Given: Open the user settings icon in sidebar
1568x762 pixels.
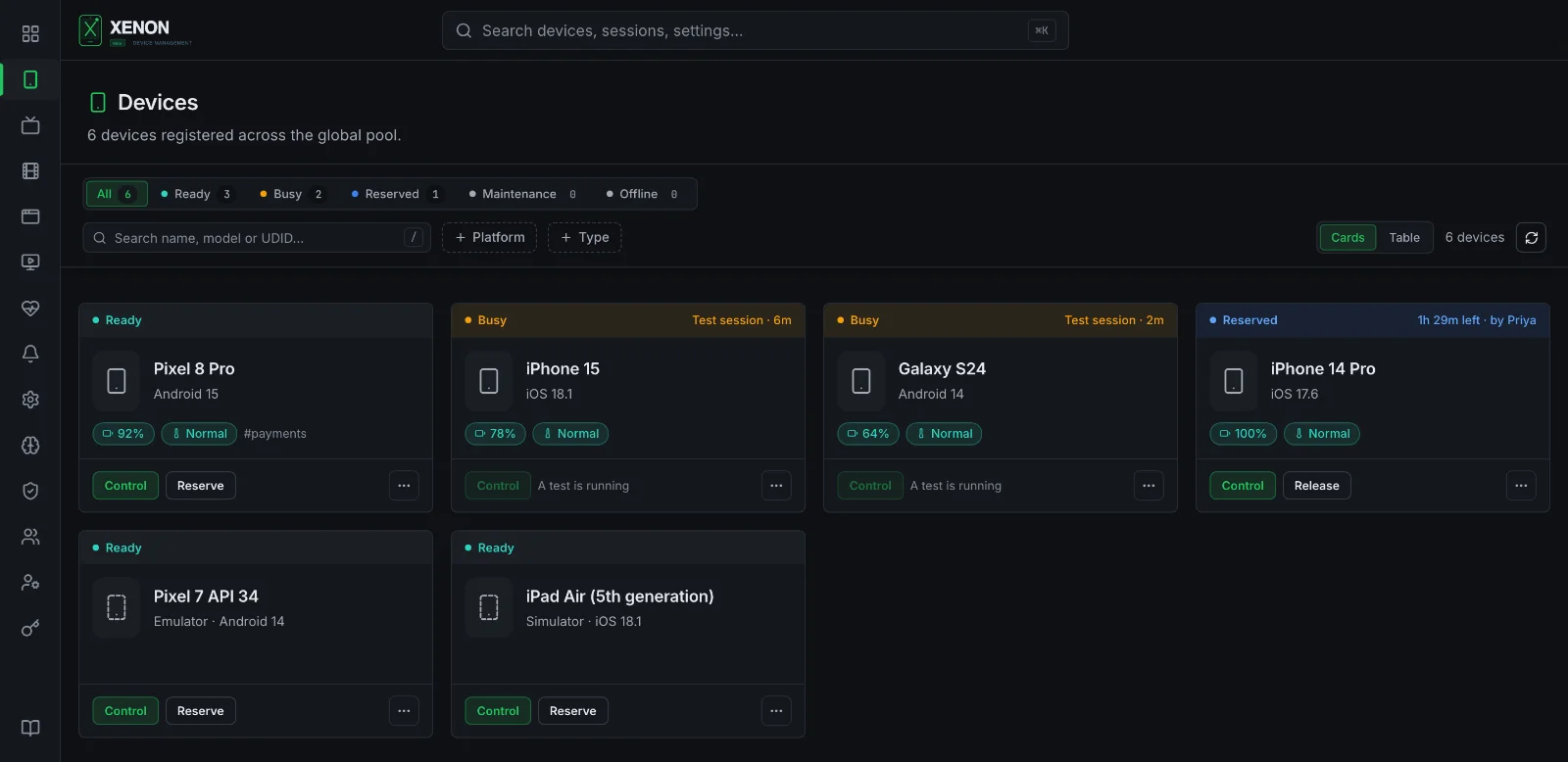Looking at the screenshot, I should point(30,583).
